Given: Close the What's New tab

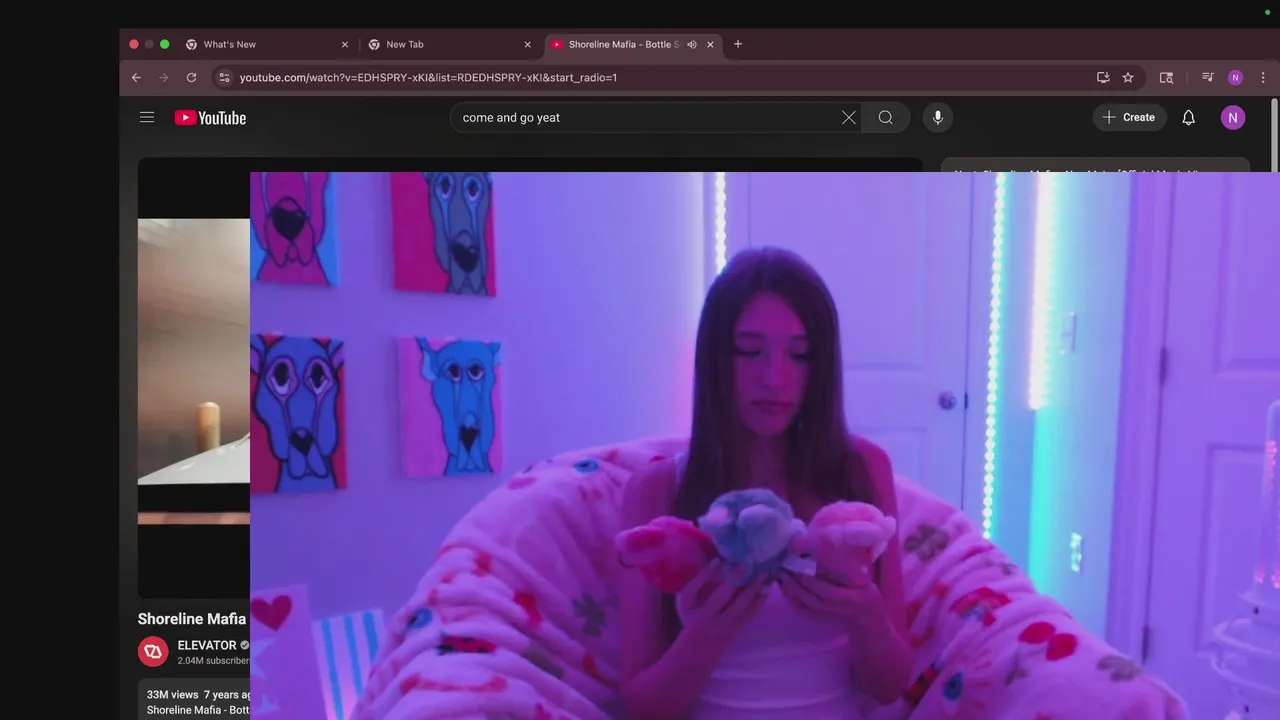Looking at the screenshot, I should coord(345,44).
